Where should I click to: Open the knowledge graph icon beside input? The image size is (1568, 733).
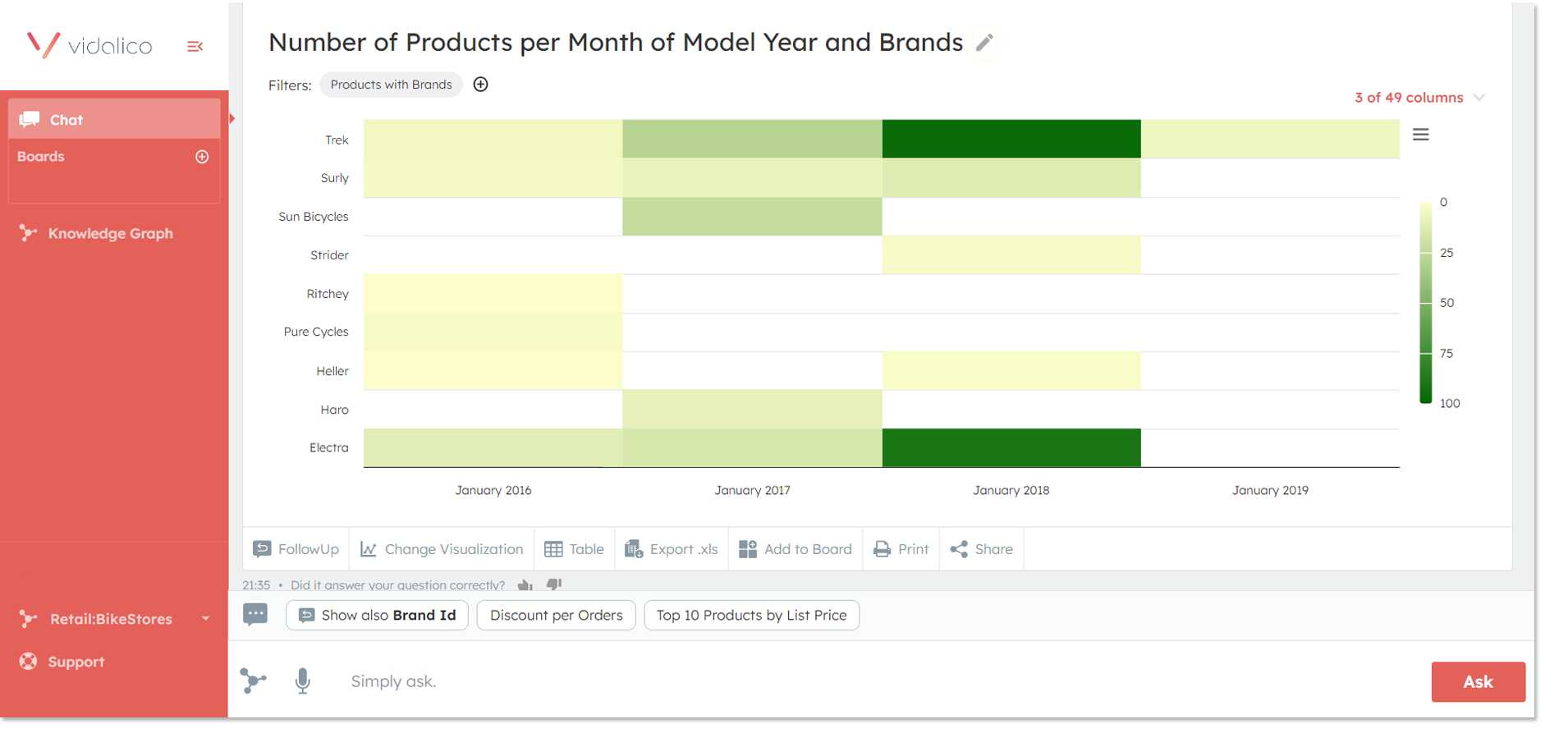[253, 680]
